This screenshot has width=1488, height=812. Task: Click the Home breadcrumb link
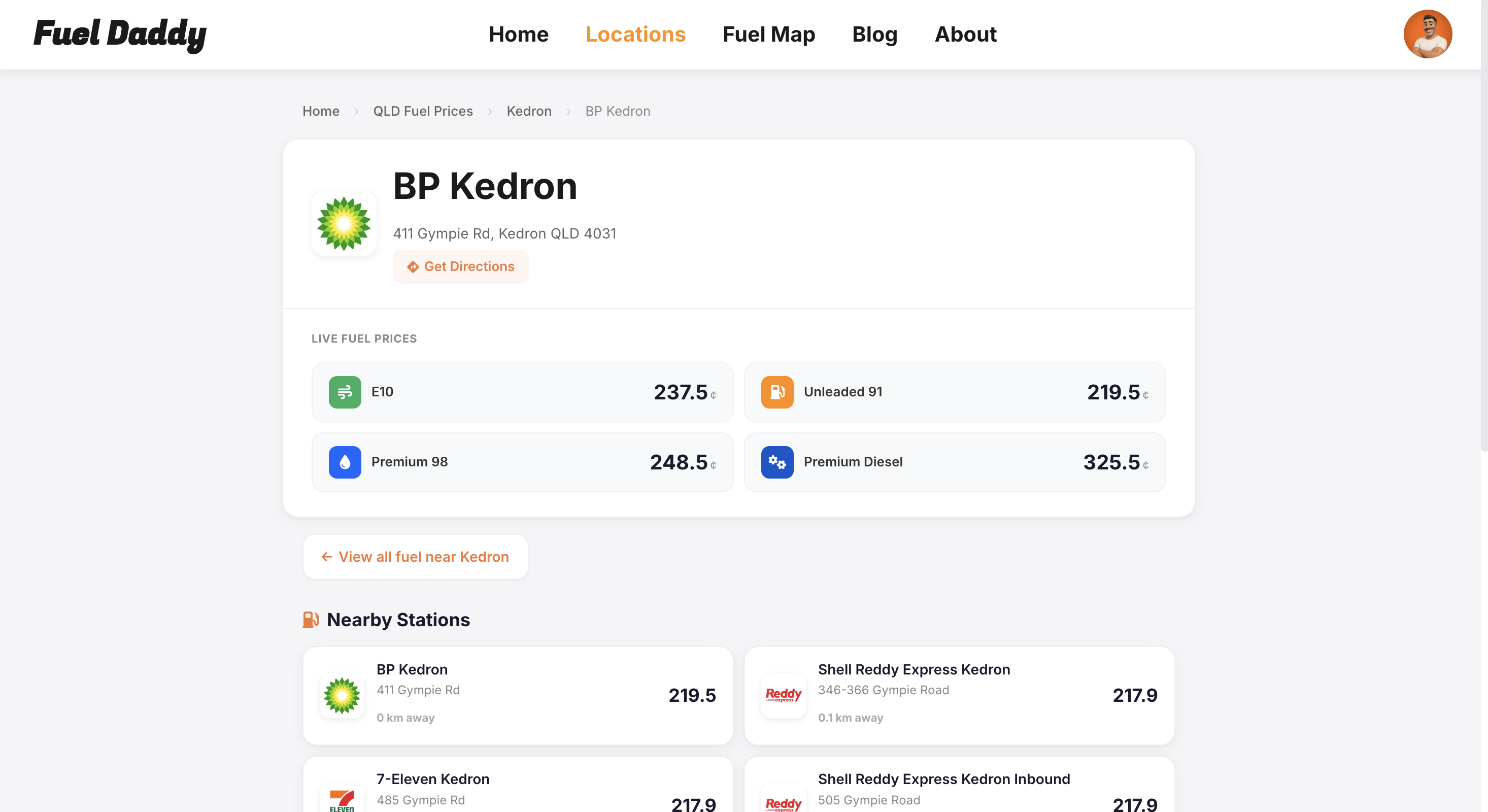321,111
